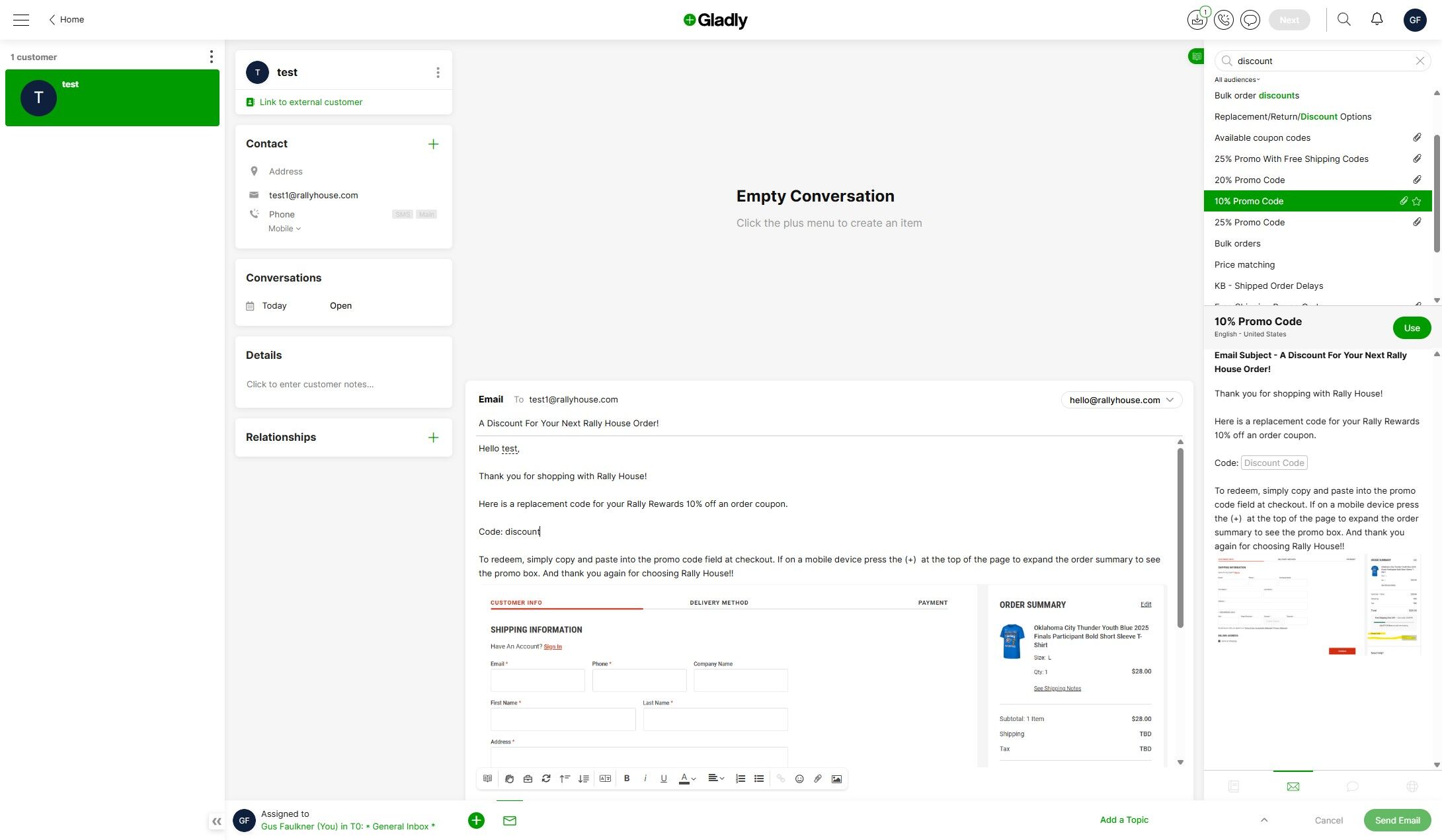This screenshot has width=1442, height=840.
Task: Click the phone call availability icon
Action: (1224, 20)
